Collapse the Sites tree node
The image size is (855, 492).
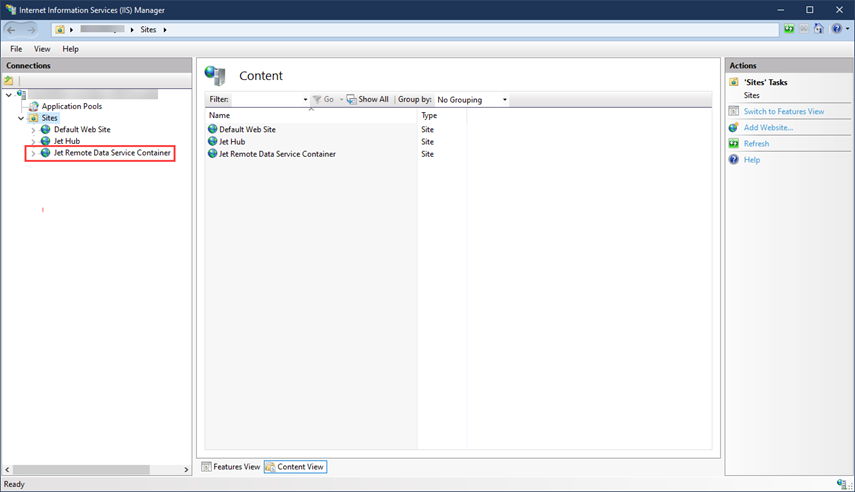coord(21,118)
